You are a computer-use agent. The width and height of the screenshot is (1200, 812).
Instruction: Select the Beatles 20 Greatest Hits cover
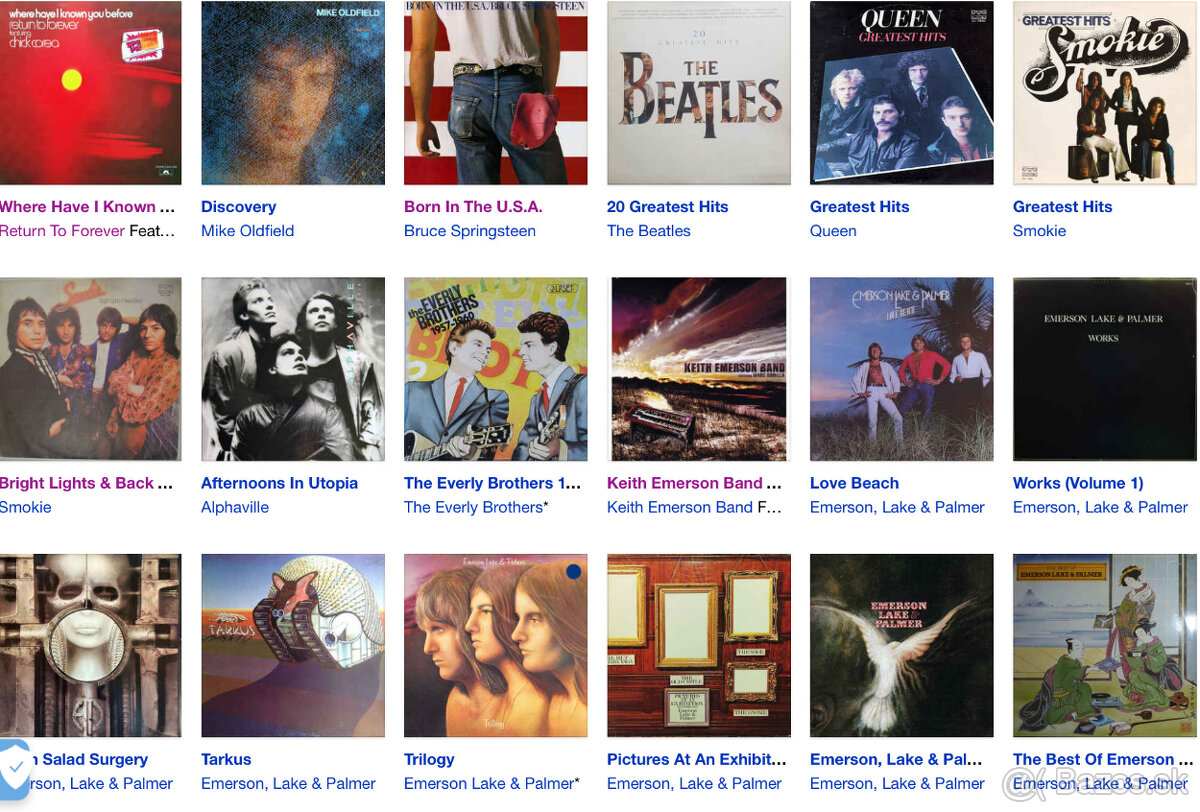699,93
